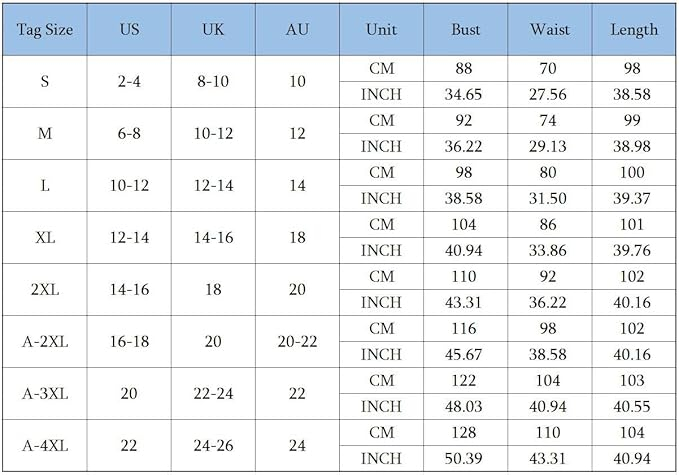Click the US size 2-4 cell
The height and width of the screenshot is (475, 679).
pyautogui.click(x=129, y=82)
